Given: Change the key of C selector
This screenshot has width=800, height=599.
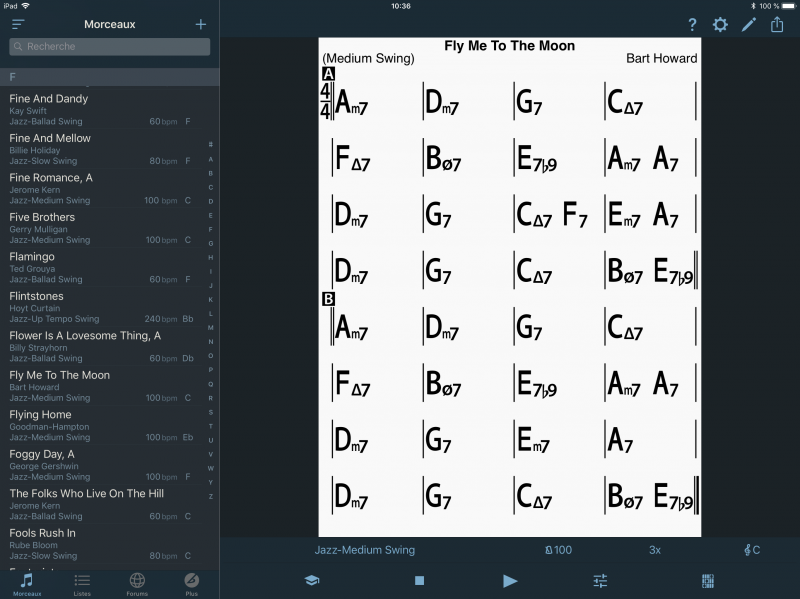Looking at the screenshot, I should [x=752, y=550].
